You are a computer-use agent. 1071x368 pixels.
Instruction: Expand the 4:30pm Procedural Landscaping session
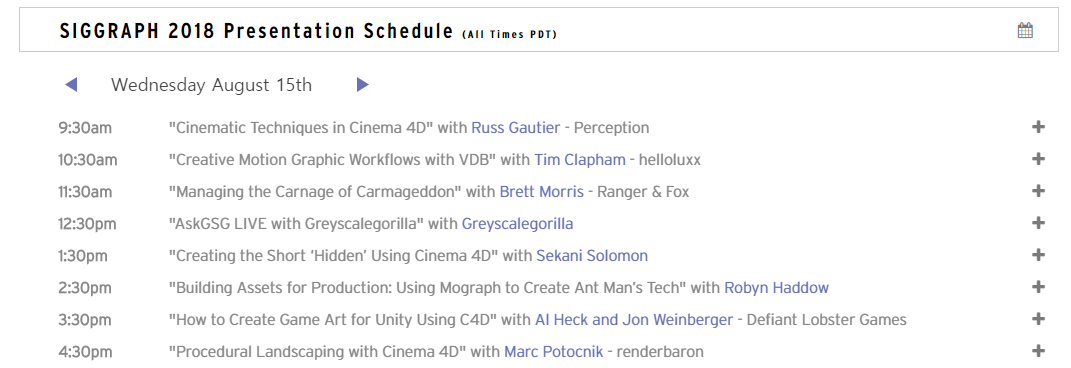pyautogui.click(x=1038, y=352)
